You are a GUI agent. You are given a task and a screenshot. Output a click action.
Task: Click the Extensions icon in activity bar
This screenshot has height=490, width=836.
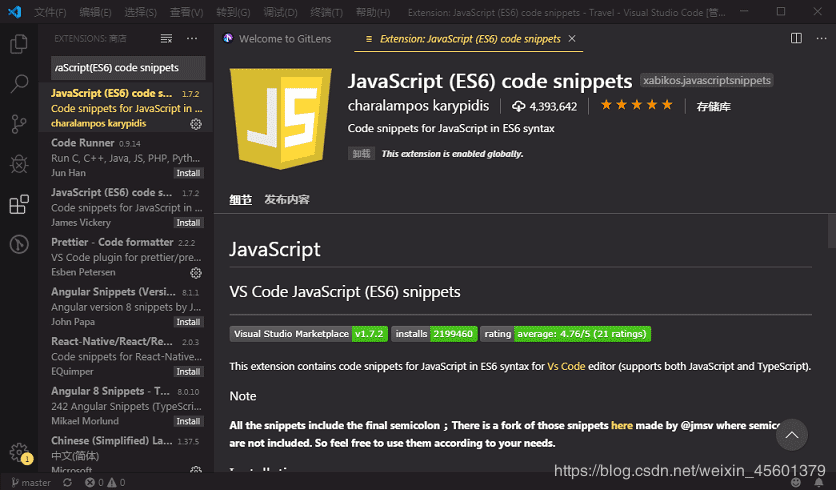18,205
